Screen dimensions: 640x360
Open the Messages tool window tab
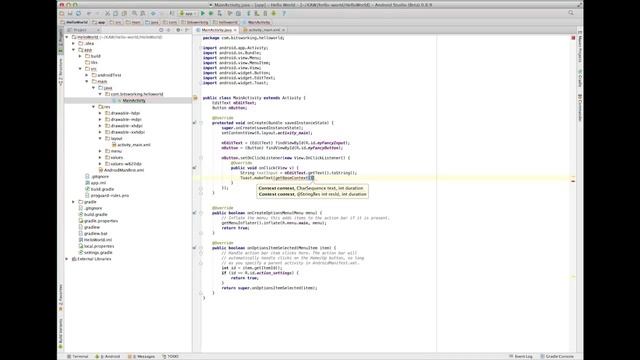(141, 356)
